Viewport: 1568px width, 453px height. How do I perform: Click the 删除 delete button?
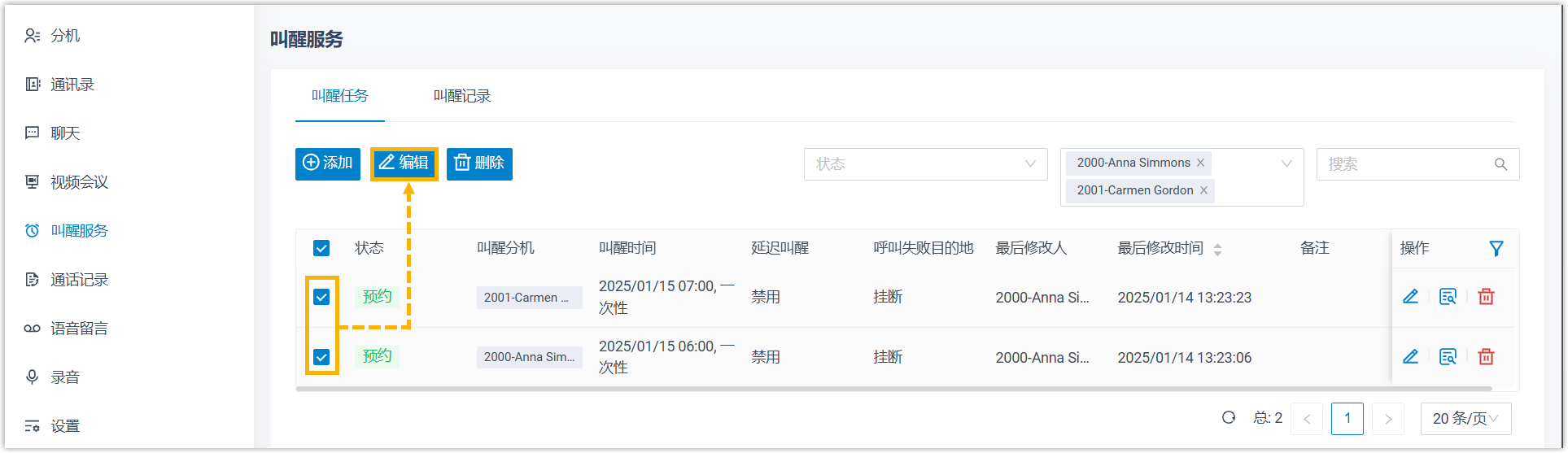pyautogui.click(x=479, y=163)
